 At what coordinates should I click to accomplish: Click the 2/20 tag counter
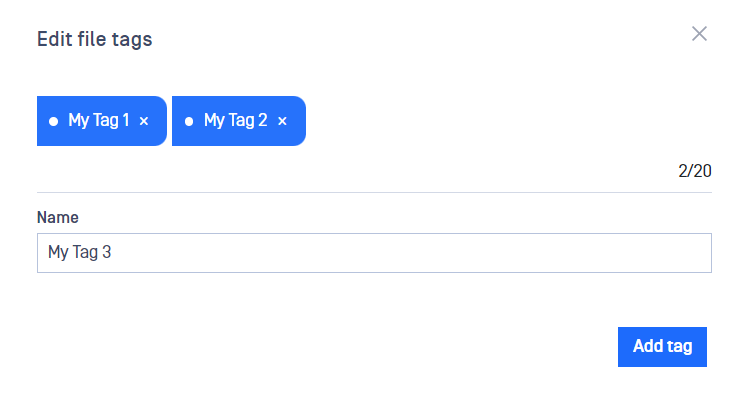click(695, 171)
